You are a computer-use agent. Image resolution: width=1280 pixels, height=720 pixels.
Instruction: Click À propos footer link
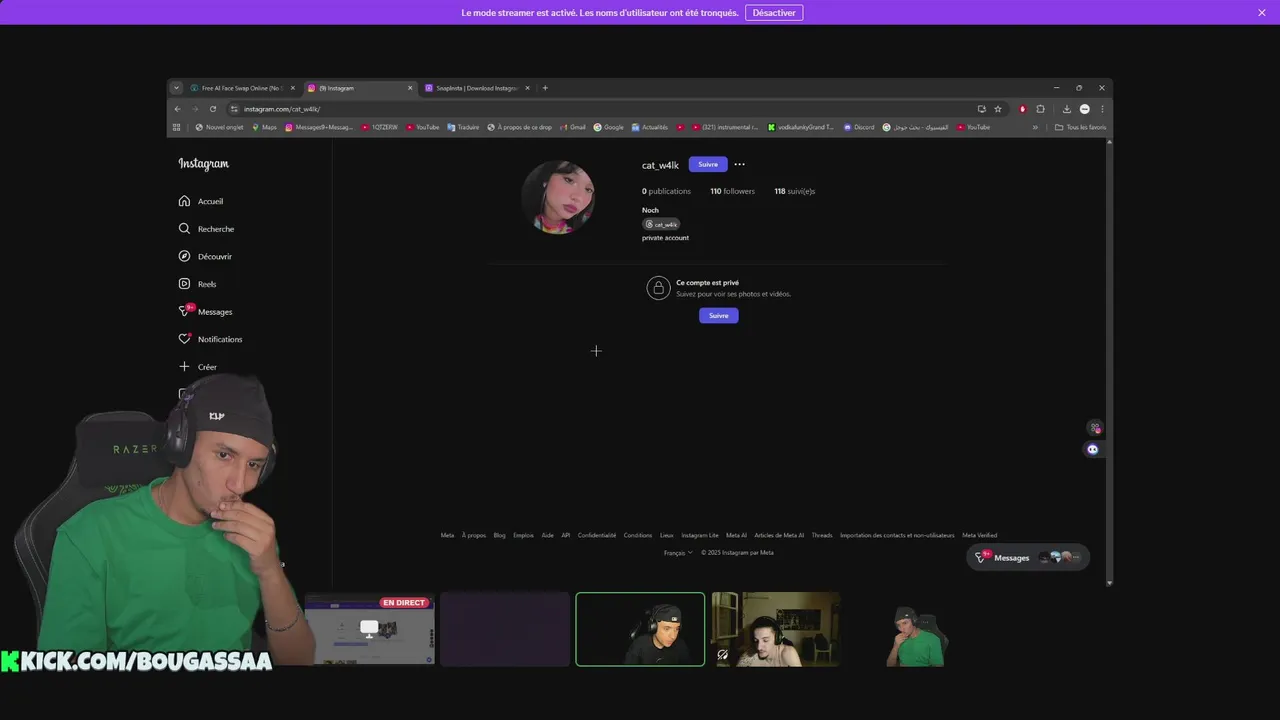coord(474,535)
